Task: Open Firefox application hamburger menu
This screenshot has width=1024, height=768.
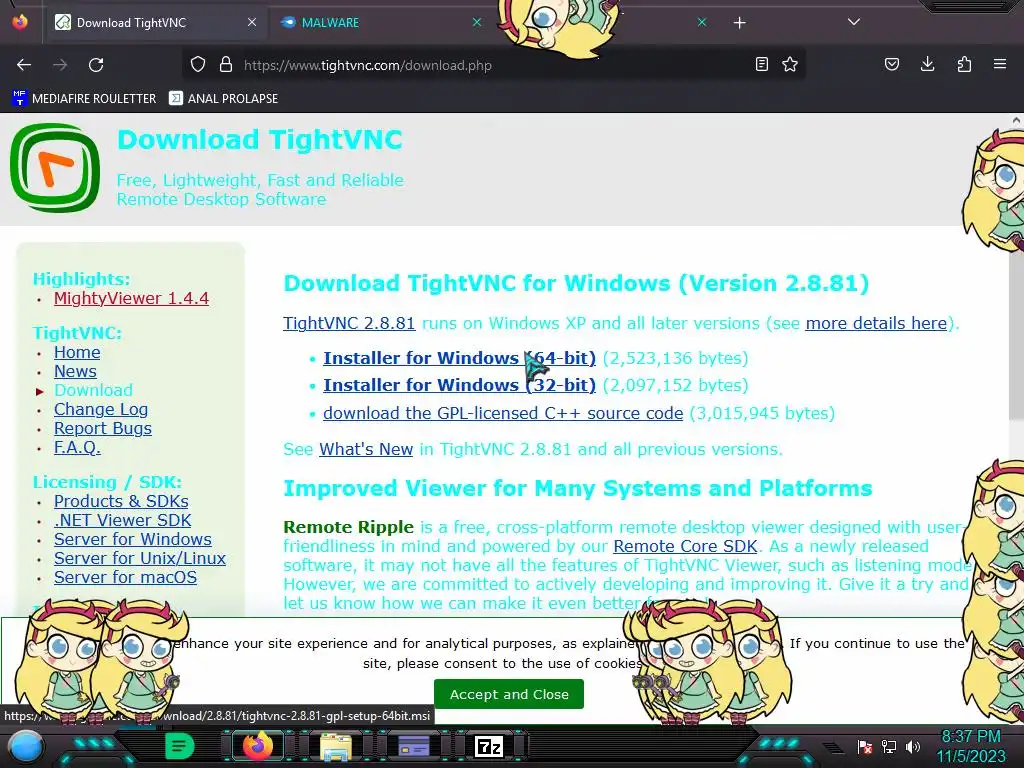Action: 1000,65
